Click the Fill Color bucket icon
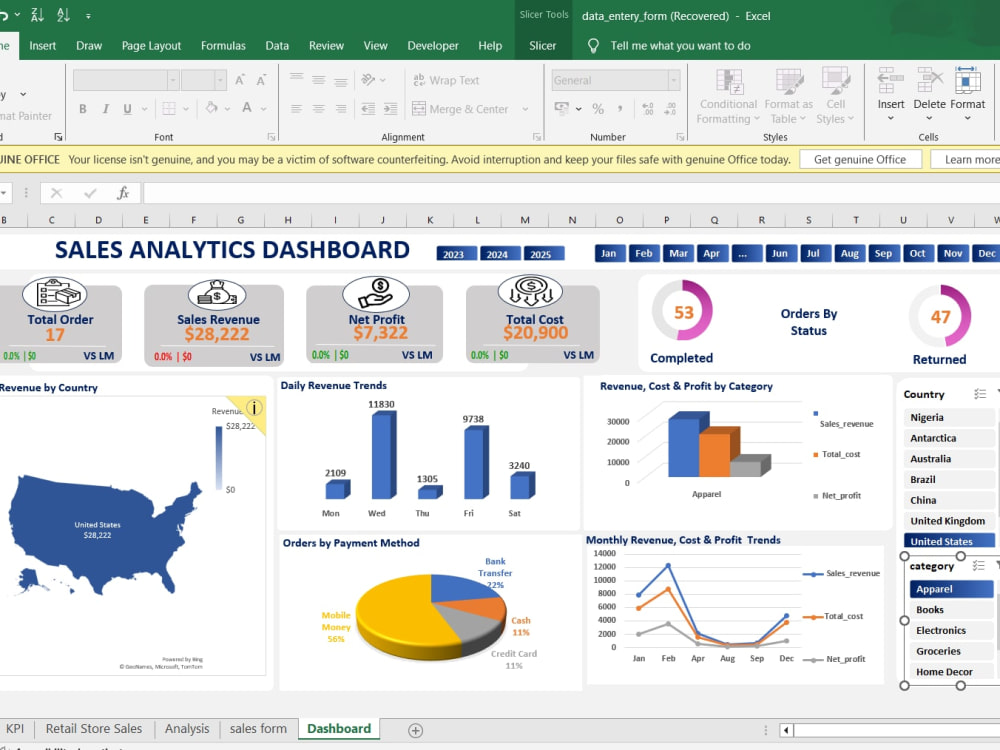Image resolution: width=1000 pixels, height=750 pixels. point(212,108)
